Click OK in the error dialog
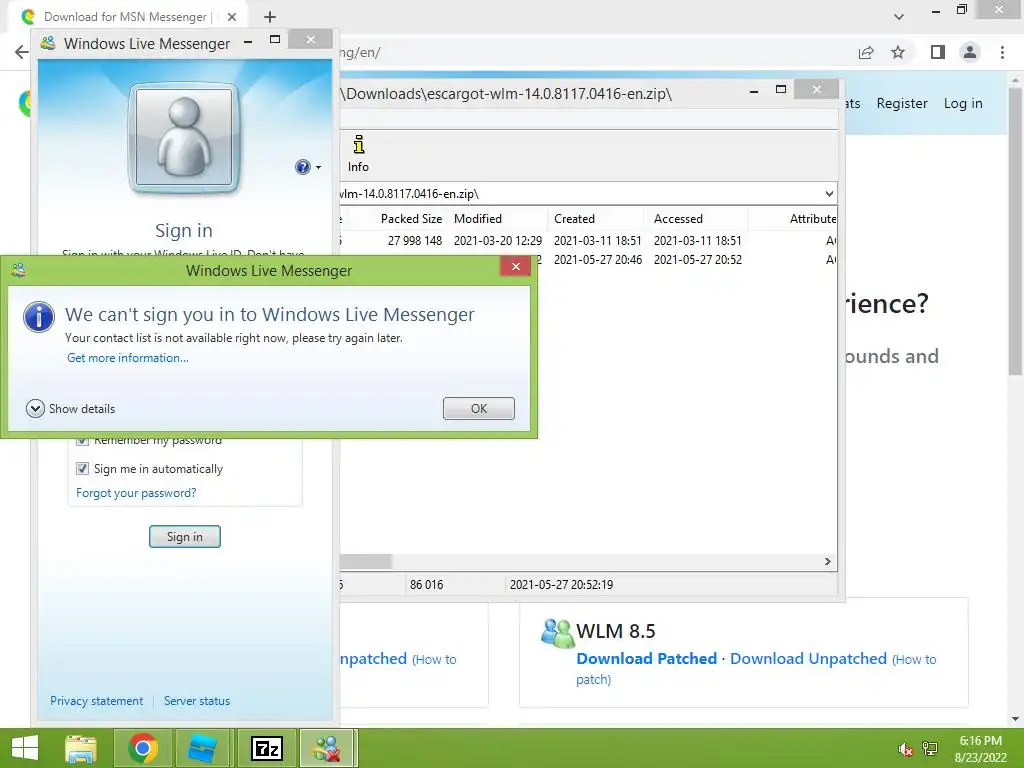 pyautogui.click(x=479, y=408)
